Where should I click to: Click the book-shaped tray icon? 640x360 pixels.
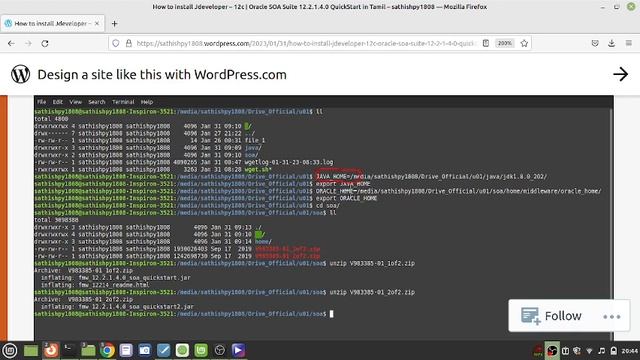tap(565, 351)
